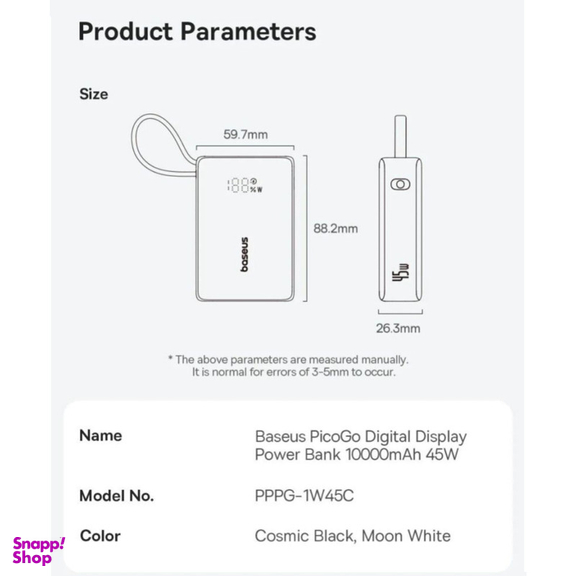Click the baseus logo on the power bank

(x=245, y=255)
